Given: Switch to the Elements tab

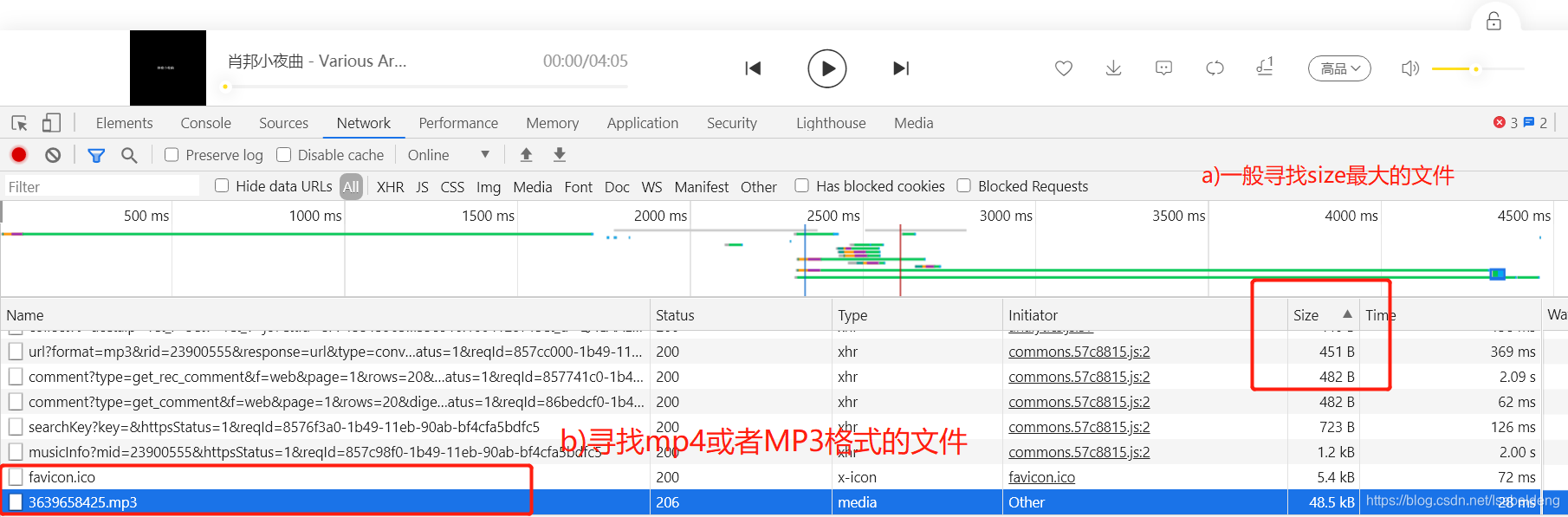Looking at the screenshot, I should (x=124, y=123).
